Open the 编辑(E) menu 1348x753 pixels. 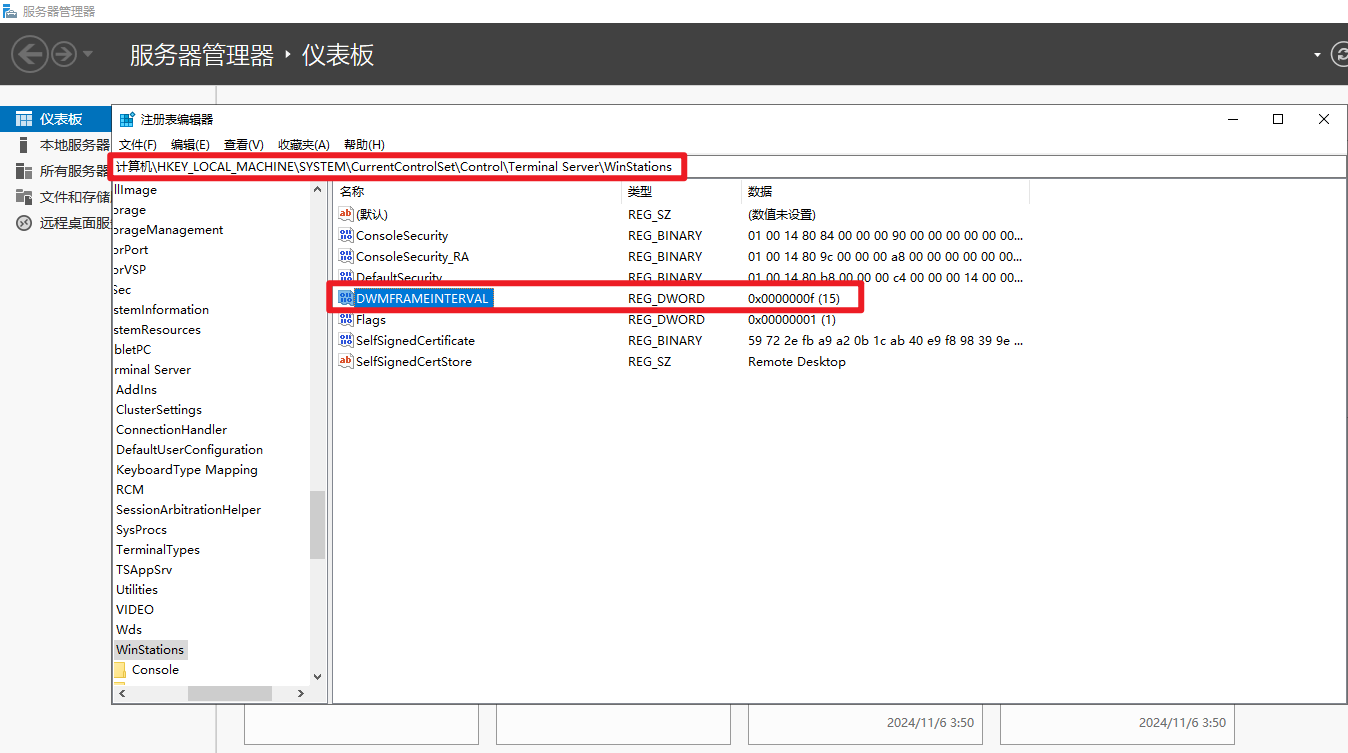click(190, 145)
